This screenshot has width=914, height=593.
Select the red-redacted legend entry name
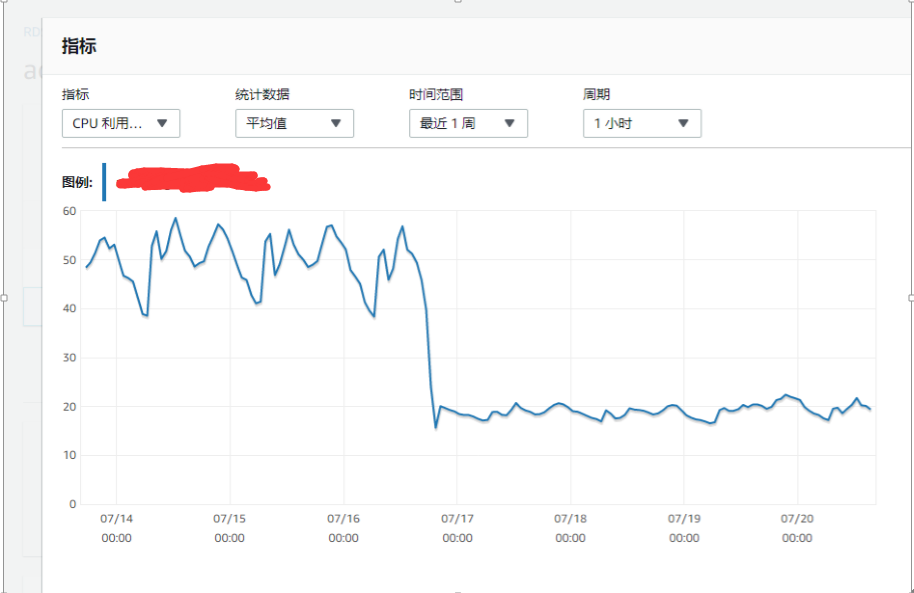(x=192, y=179)
